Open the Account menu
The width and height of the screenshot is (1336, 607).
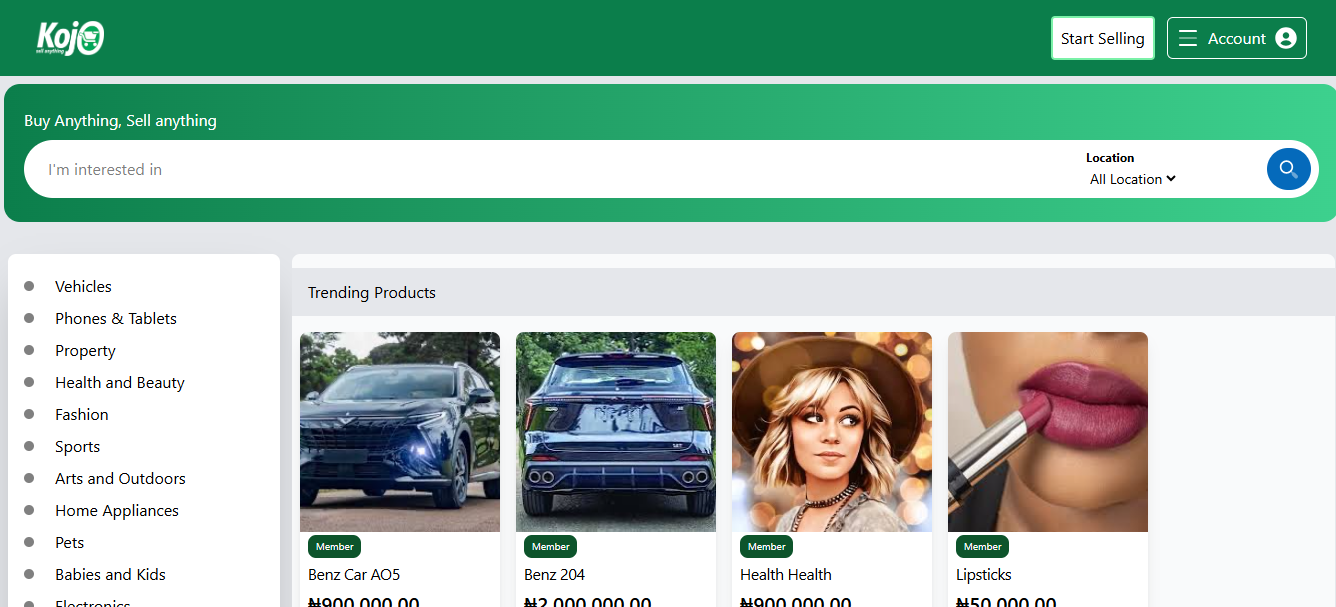[x=1236, y=39]
